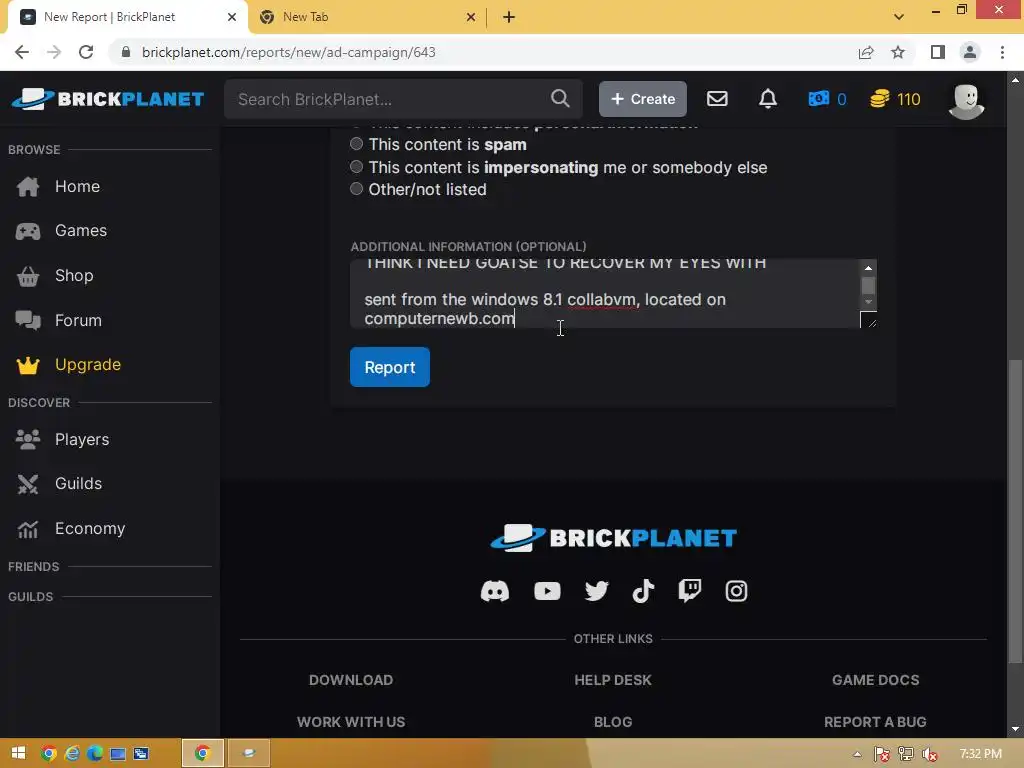Image resolution: width=1024 pixels, height=768 pixels.
Task: Click the gold coins icon showing 110
Action: pyautogui.click(x=880, y=99)
